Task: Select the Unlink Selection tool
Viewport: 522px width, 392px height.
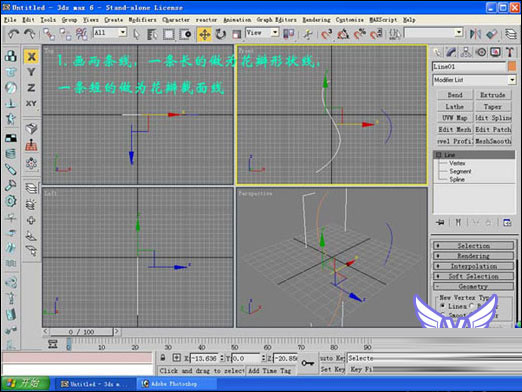Action: pyautogui.click(x=65, y=34)
